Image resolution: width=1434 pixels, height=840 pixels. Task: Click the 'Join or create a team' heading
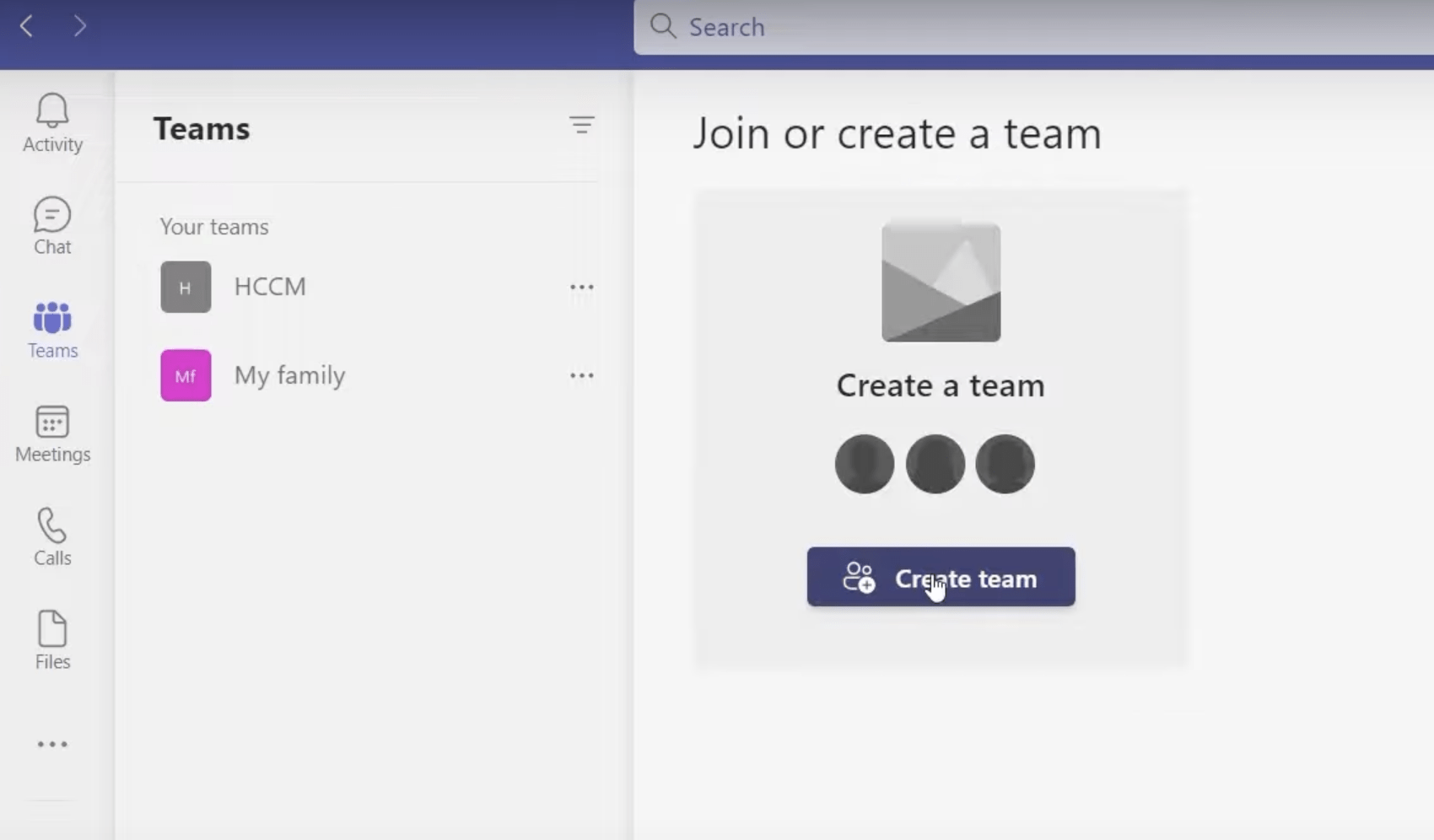tap(897, 133)
